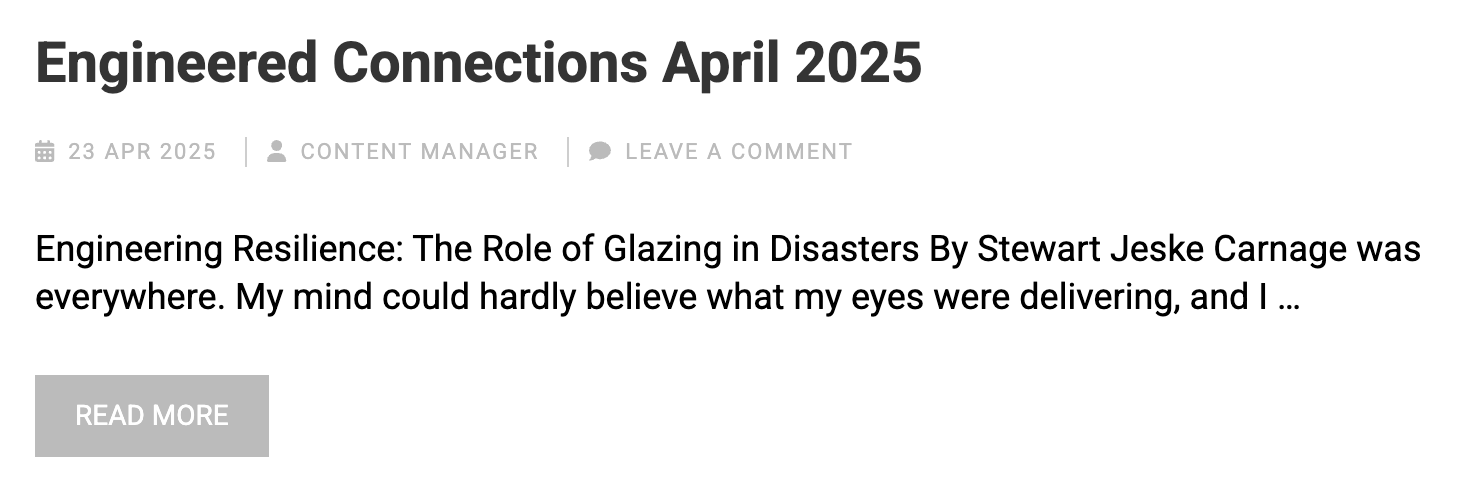
Task: Click the divider between date and author
Action: point(246,152)
